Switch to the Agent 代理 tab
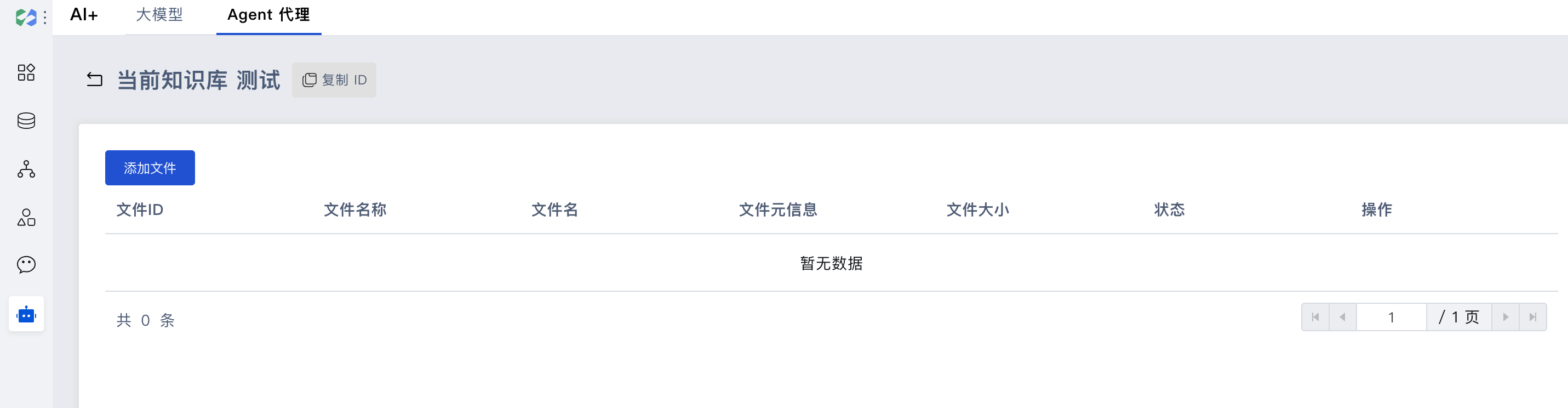Image resolution: width=1568 pixels, height=408 pixels. pyautogui.click(x=268, y=15)
